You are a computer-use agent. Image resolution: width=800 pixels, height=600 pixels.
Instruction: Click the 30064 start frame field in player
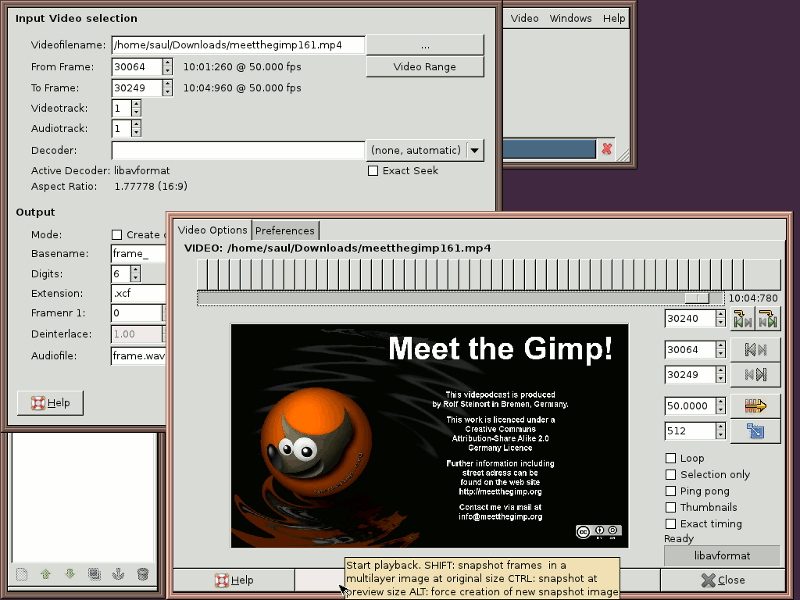[x=690, y=349]
